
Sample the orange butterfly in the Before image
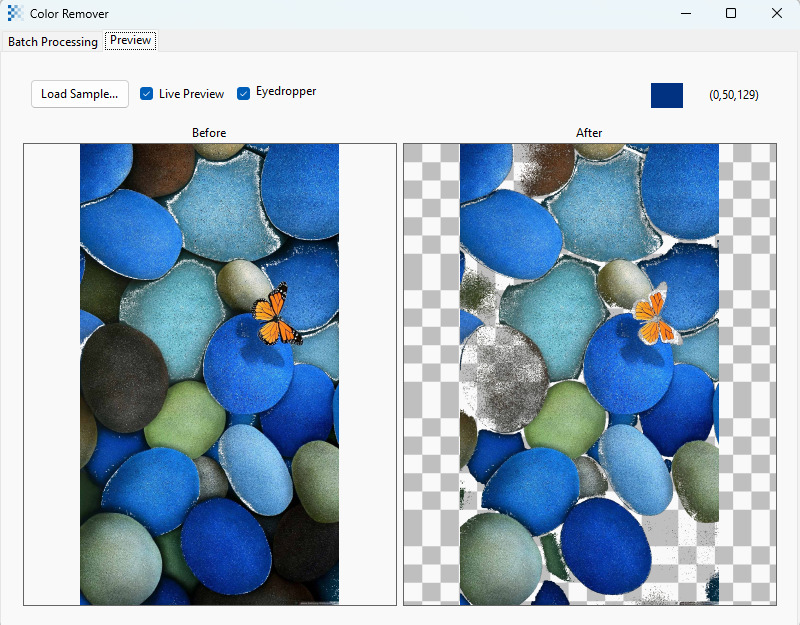(276, 316)
